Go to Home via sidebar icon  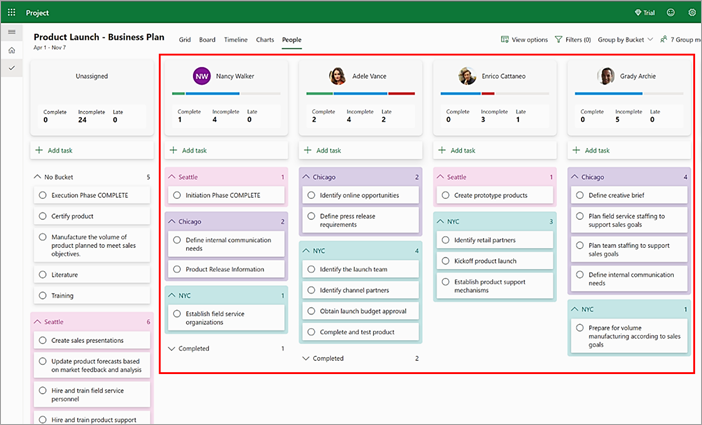point(11,50)
